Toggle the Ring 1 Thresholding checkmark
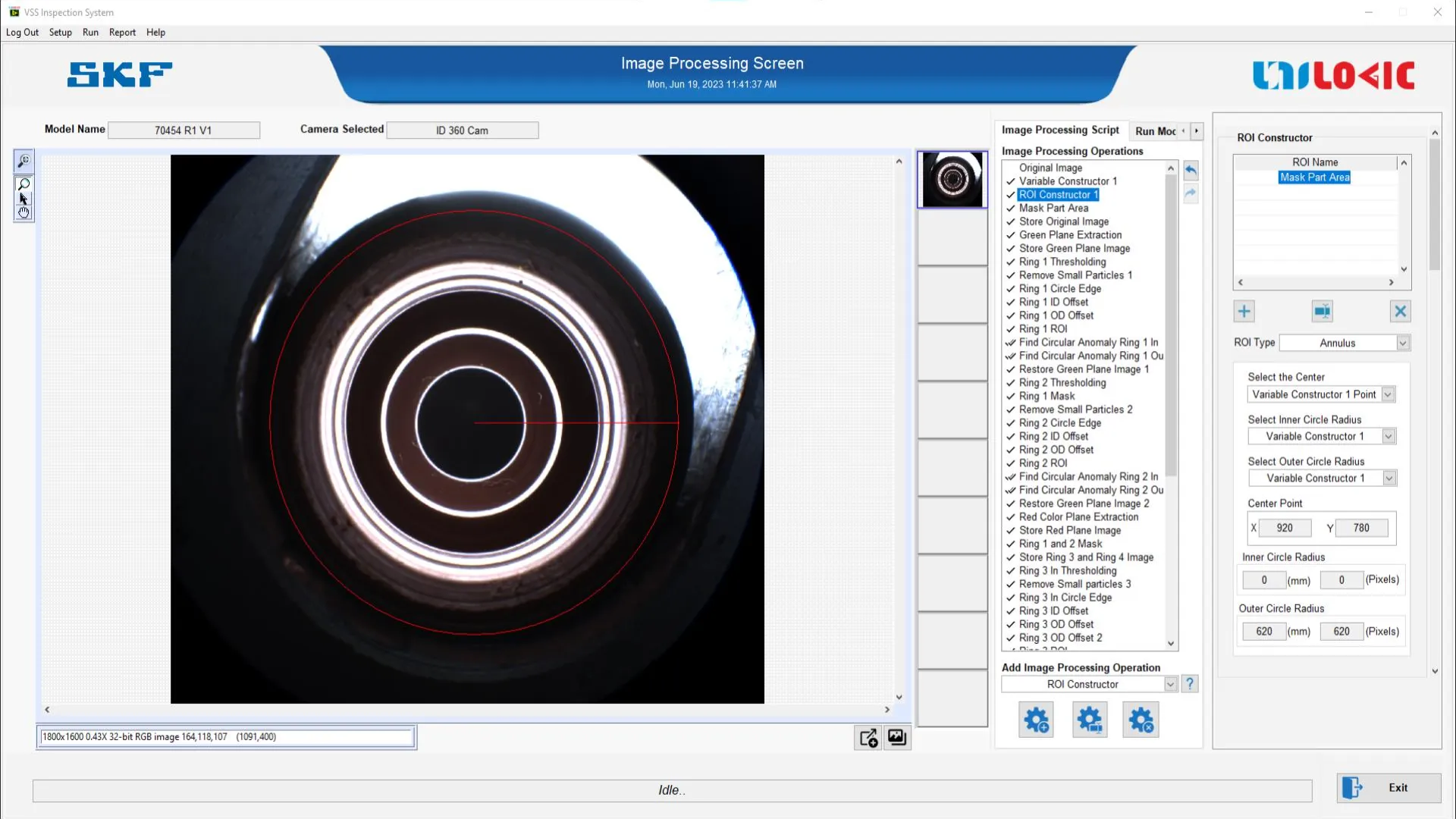The height and width of the screenshot is (819, 1456). (1010, 262)
